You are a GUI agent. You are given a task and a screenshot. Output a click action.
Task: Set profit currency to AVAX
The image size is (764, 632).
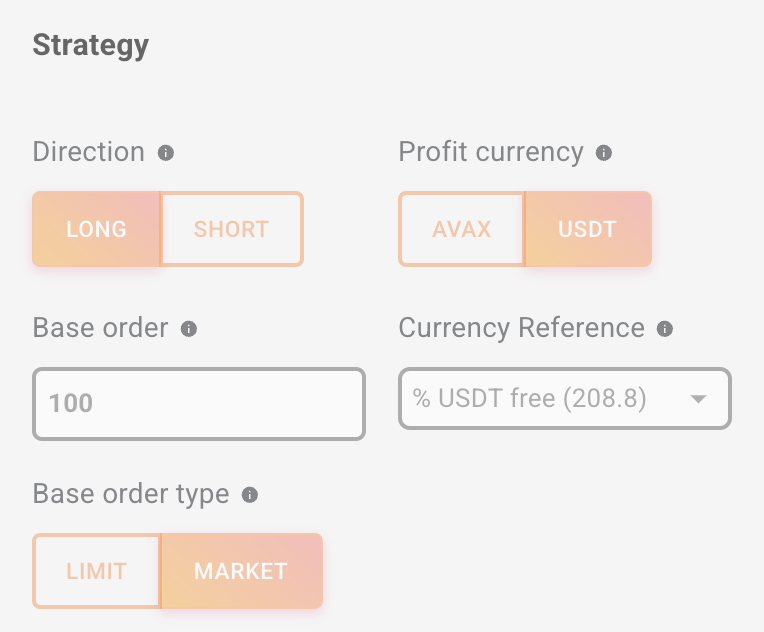click(461, 229)
